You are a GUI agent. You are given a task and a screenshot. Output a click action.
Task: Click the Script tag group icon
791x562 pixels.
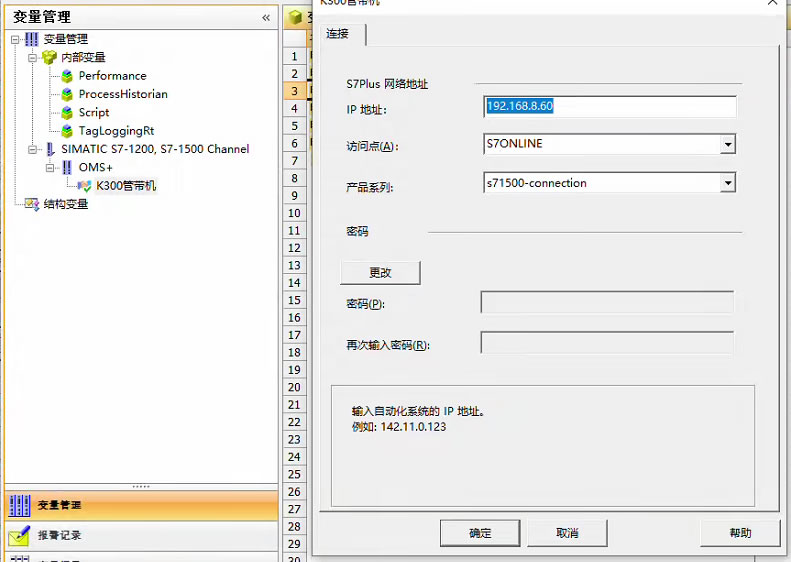pos(67,113)
